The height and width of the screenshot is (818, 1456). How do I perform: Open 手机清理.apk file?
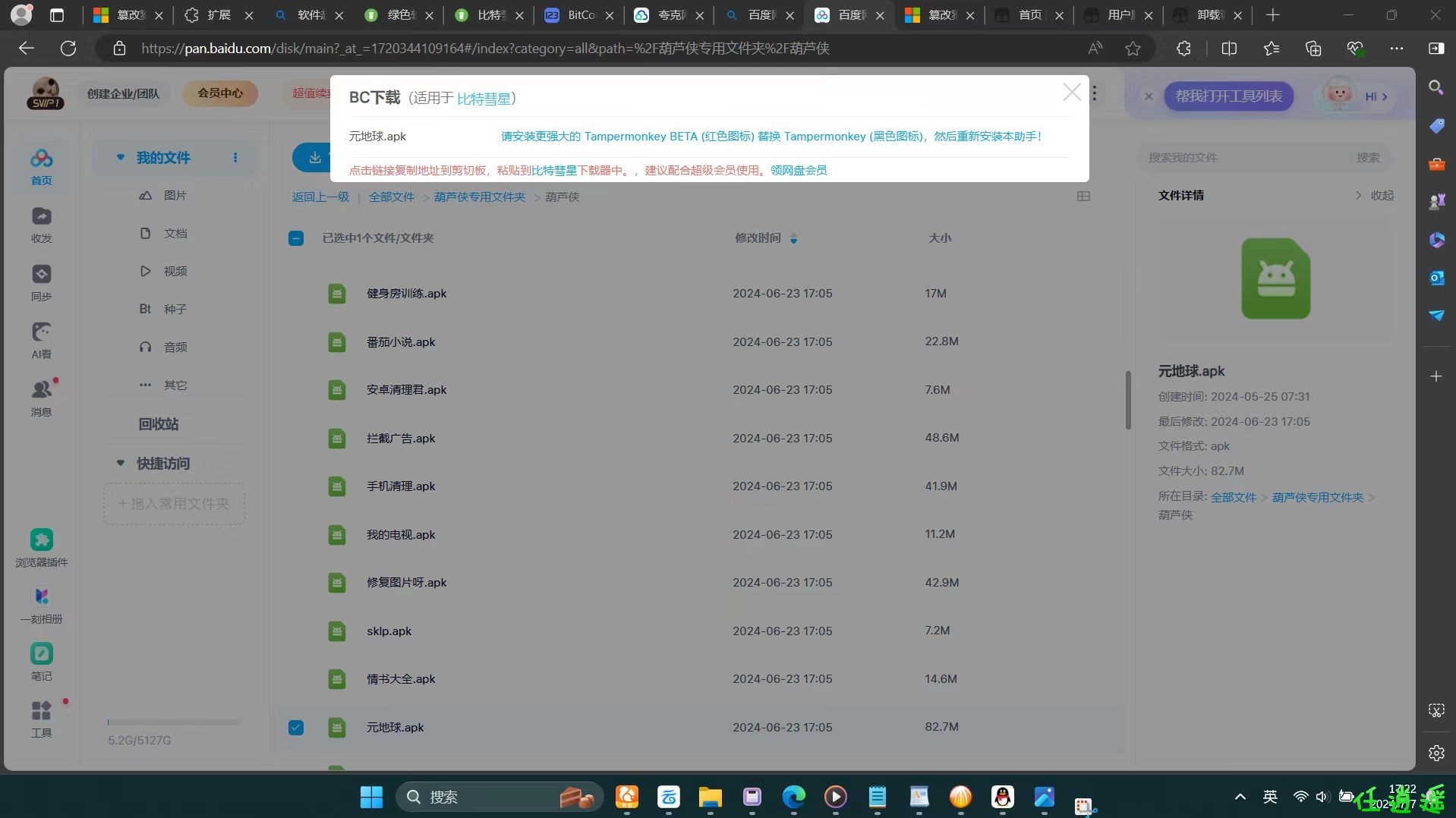401,486
